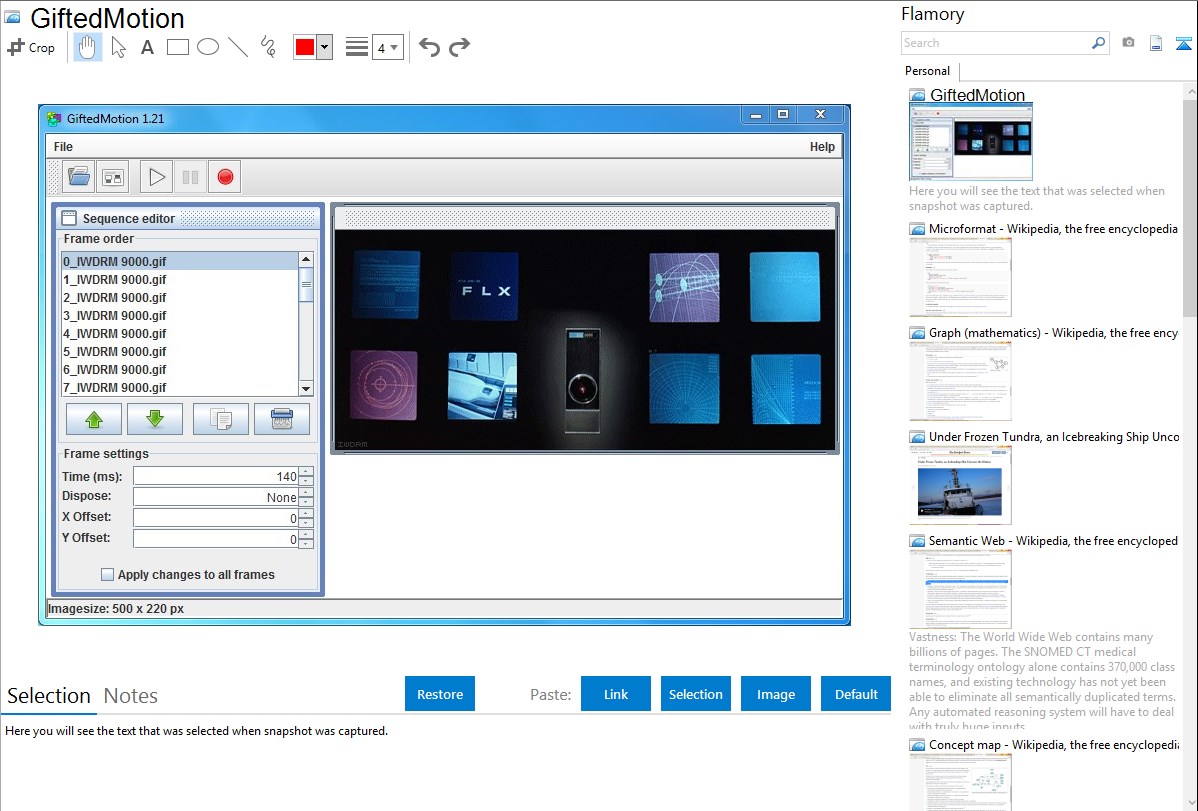The image size is (1198, 811).
Task: Click the X Offset value field
Action: [216, 517]
